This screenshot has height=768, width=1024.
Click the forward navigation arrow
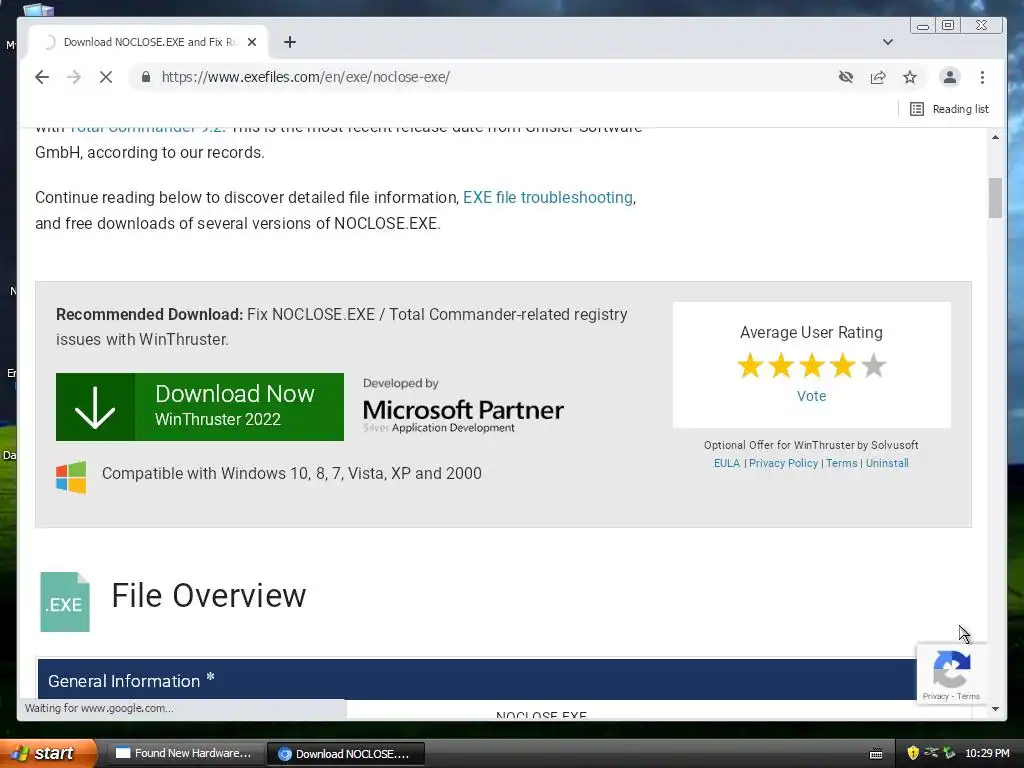[x=74, y=77]
